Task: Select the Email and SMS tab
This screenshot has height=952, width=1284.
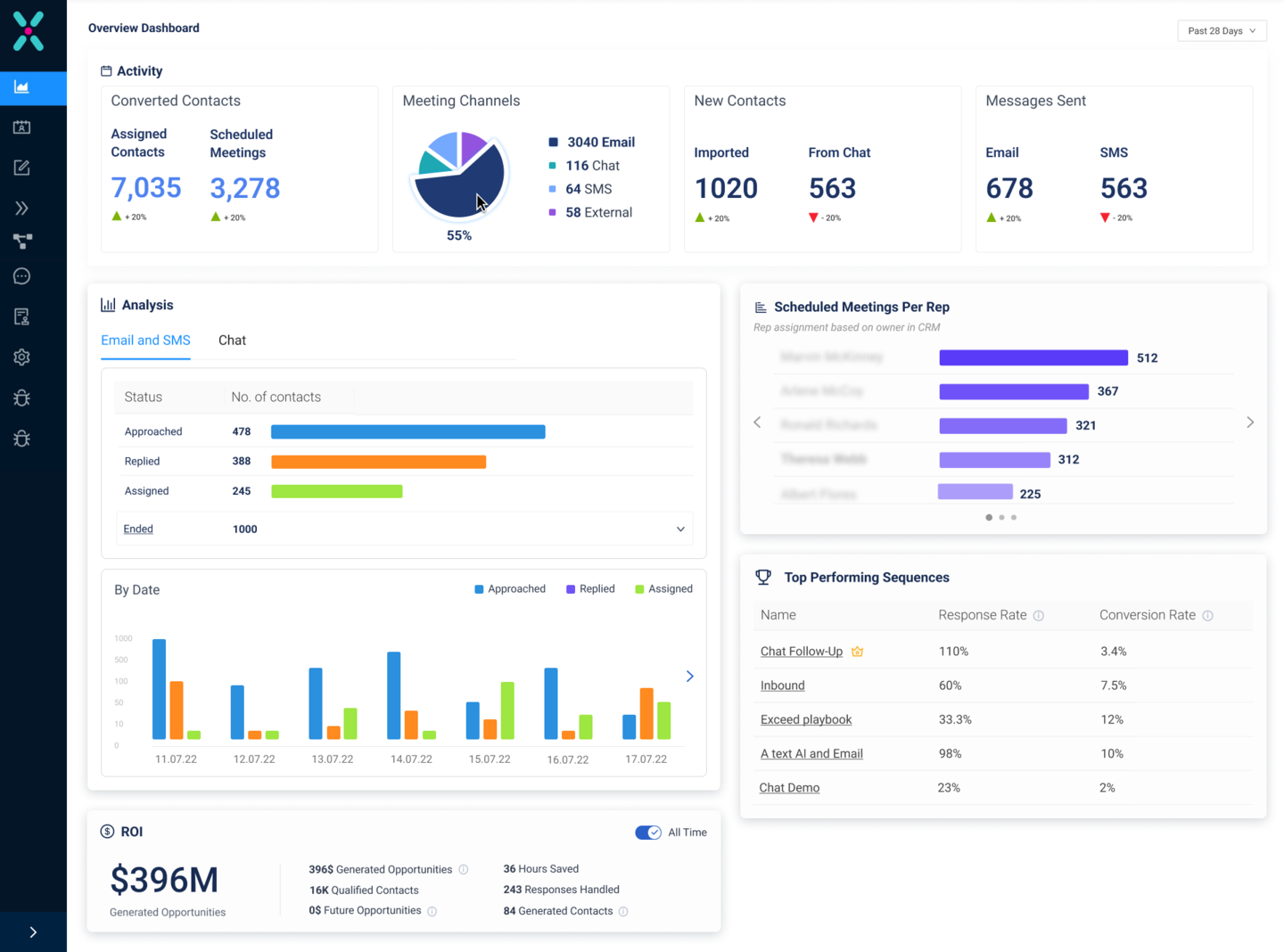Action: click(145, 340)
